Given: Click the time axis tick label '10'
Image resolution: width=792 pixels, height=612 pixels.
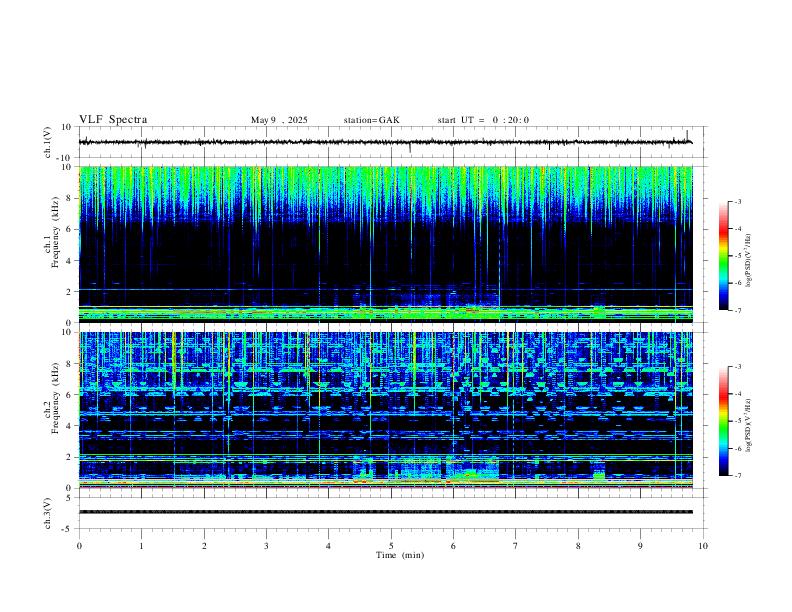Looking at the screenshot, I should [x=703, y=546].
